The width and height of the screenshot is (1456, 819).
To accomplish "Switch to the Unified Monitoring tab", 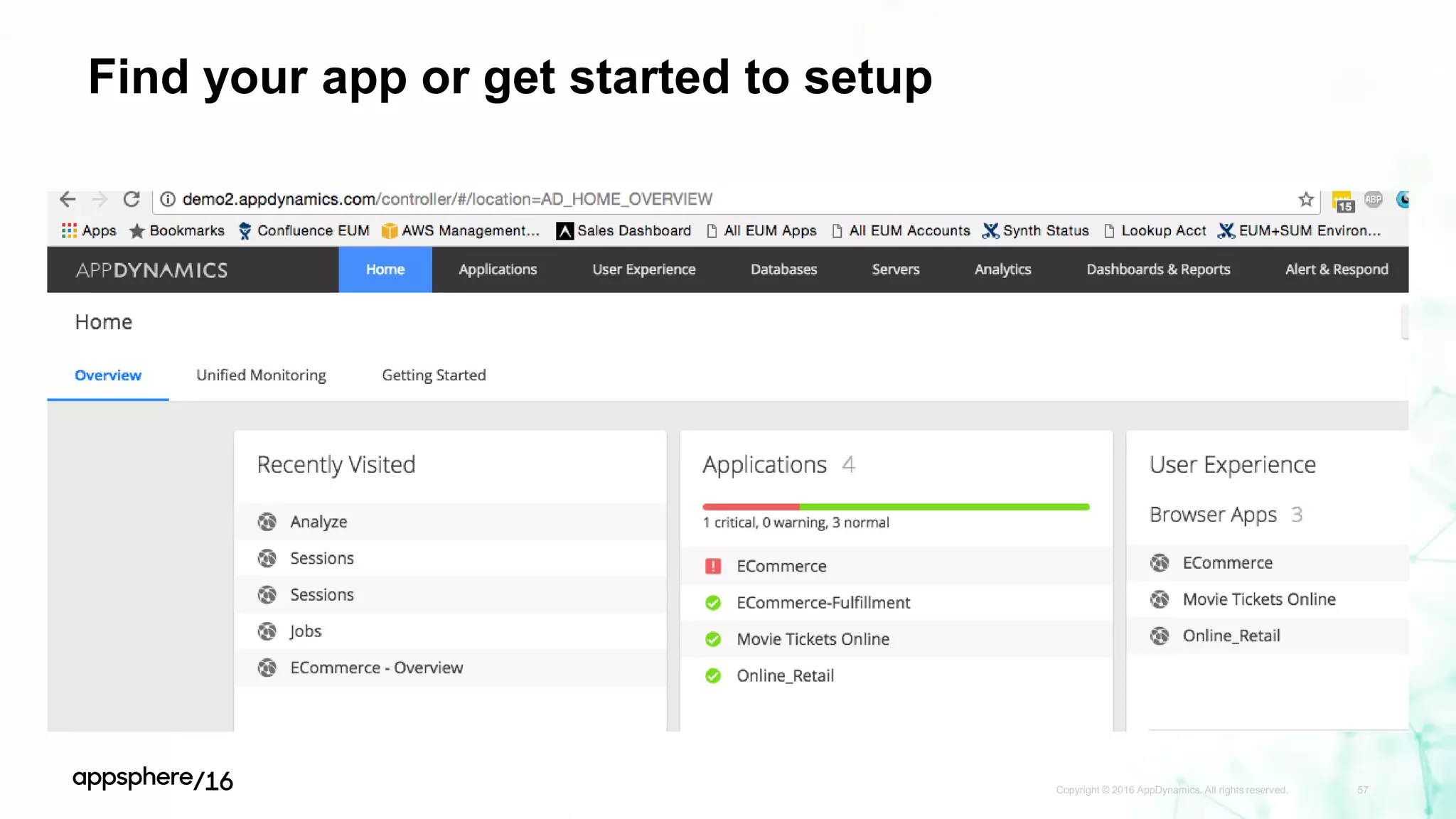I will click(261, 375).
